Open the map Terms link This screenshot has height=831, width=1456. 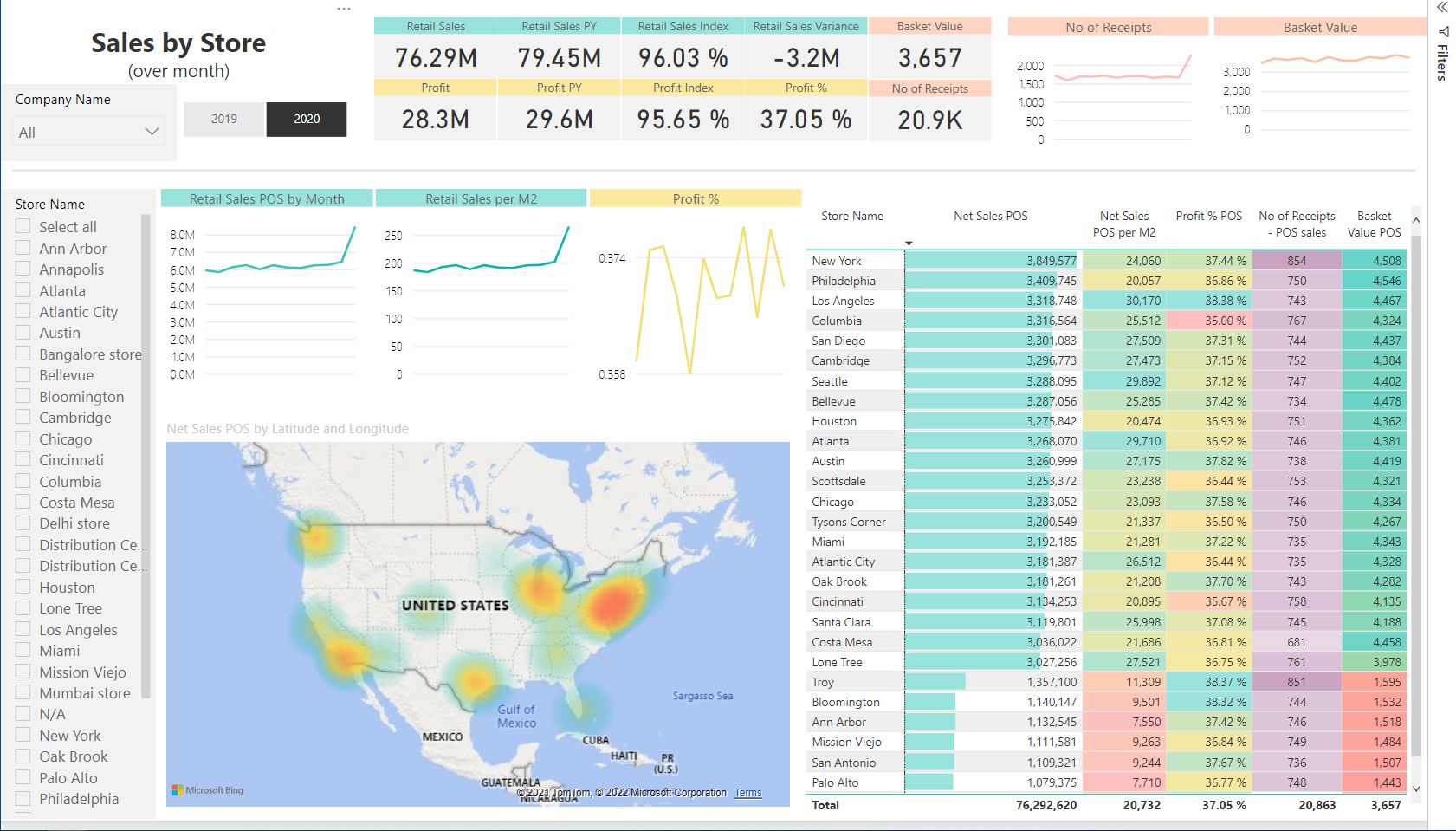tap(747, 793)
